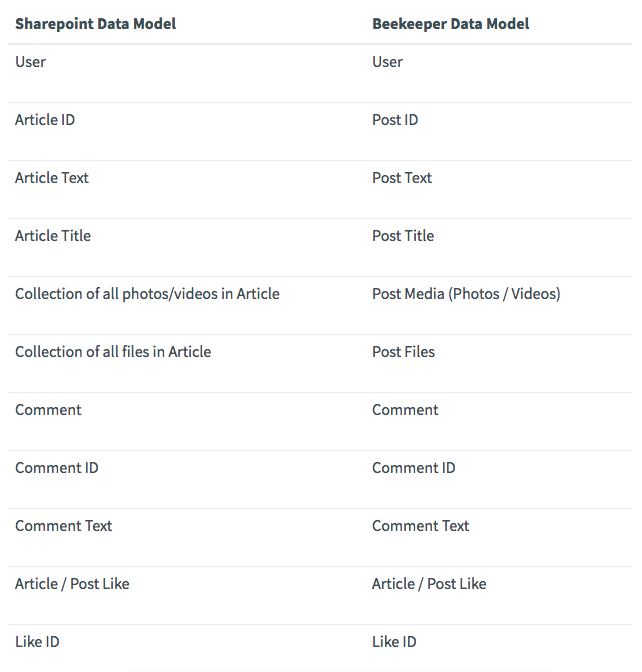Image resolution: width=642 pixels, height=672 pixels.
Task: Select Collection of all files in Article
Action: point(113,351)
